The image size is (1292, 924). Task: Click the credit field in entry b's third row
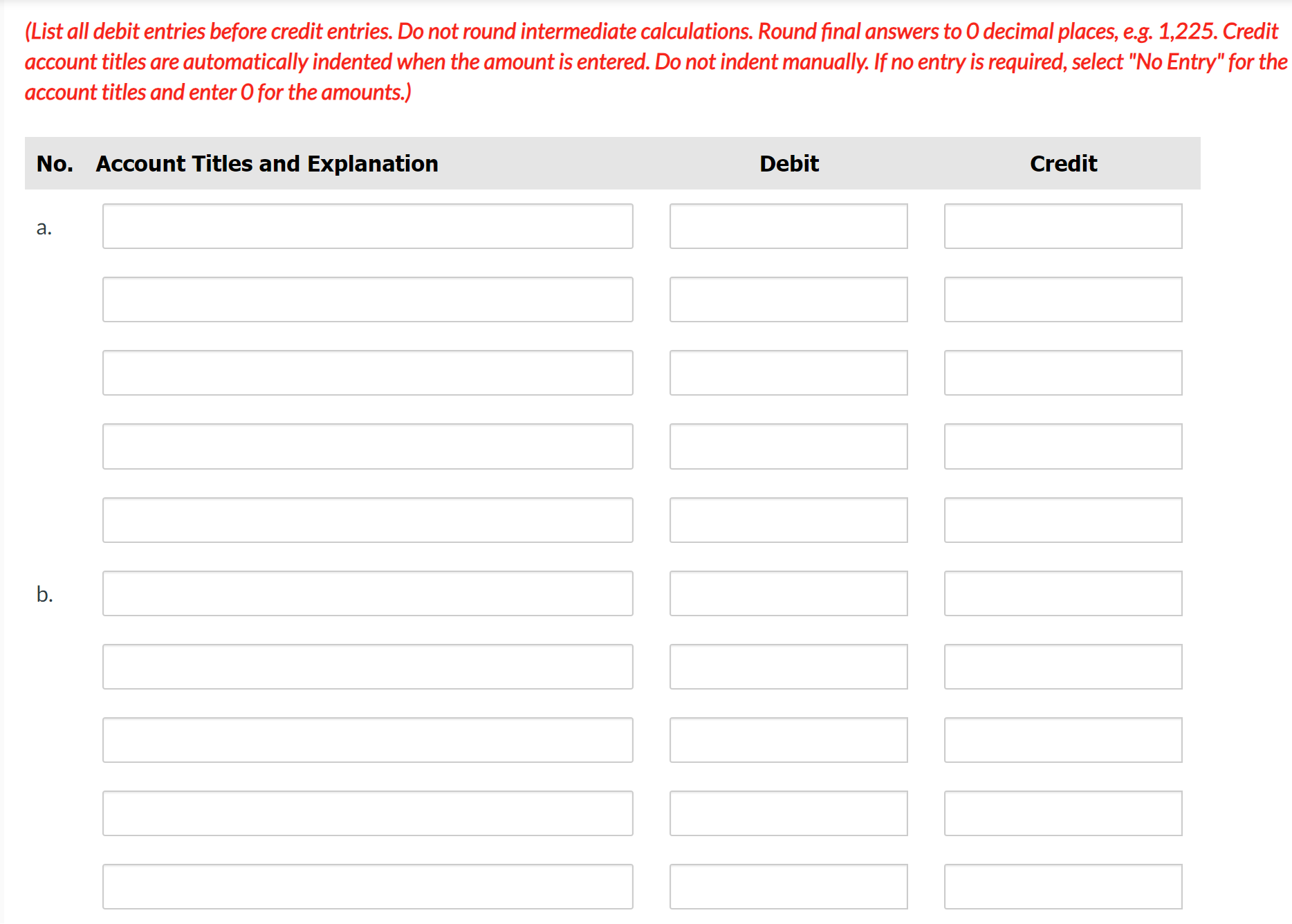click(x=1063, y=740)
